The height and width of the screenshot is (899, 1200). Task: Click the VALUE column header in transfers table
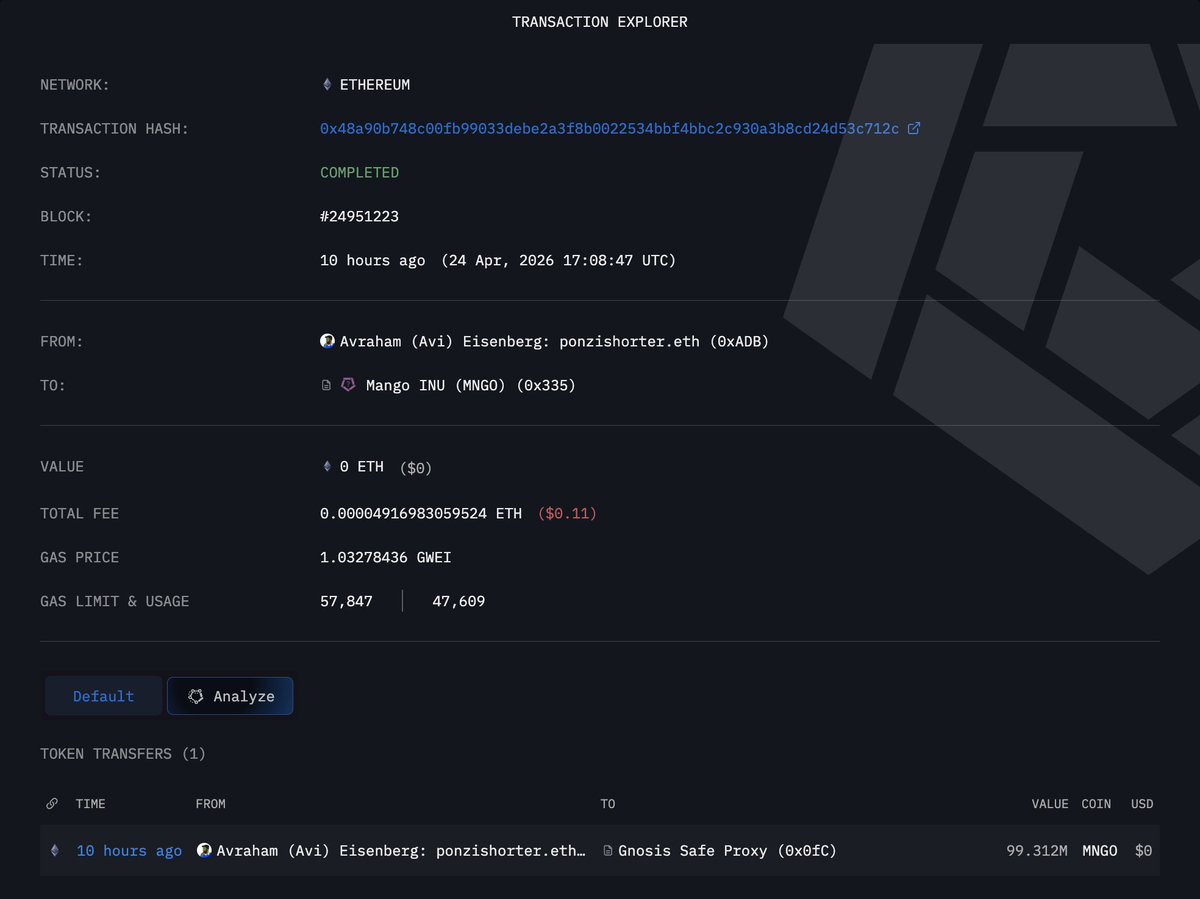[1050, 804]
